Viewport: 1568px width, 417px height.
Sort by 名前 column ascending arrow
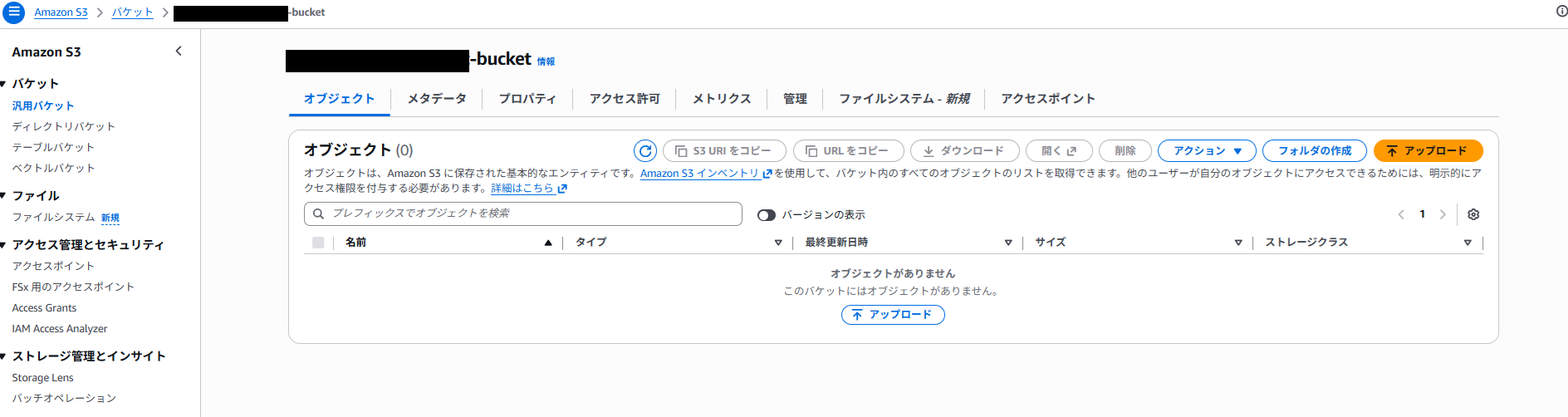point(548,243)
